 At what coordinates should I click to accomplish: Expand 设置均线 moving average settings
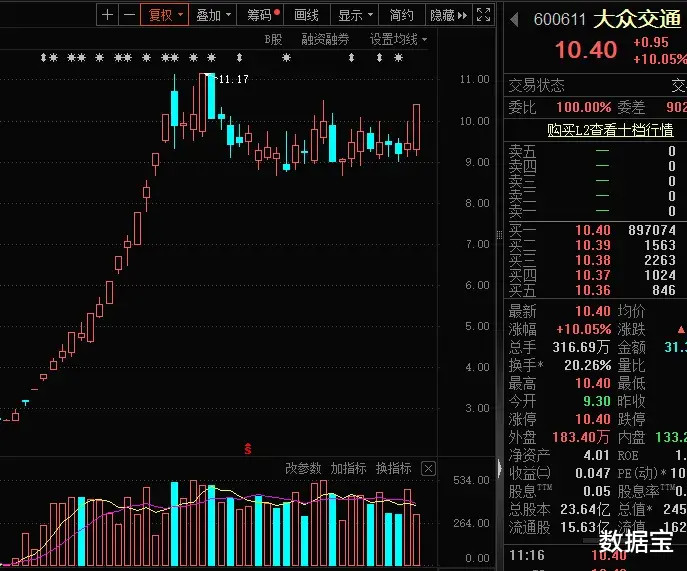tap(398, 39)
